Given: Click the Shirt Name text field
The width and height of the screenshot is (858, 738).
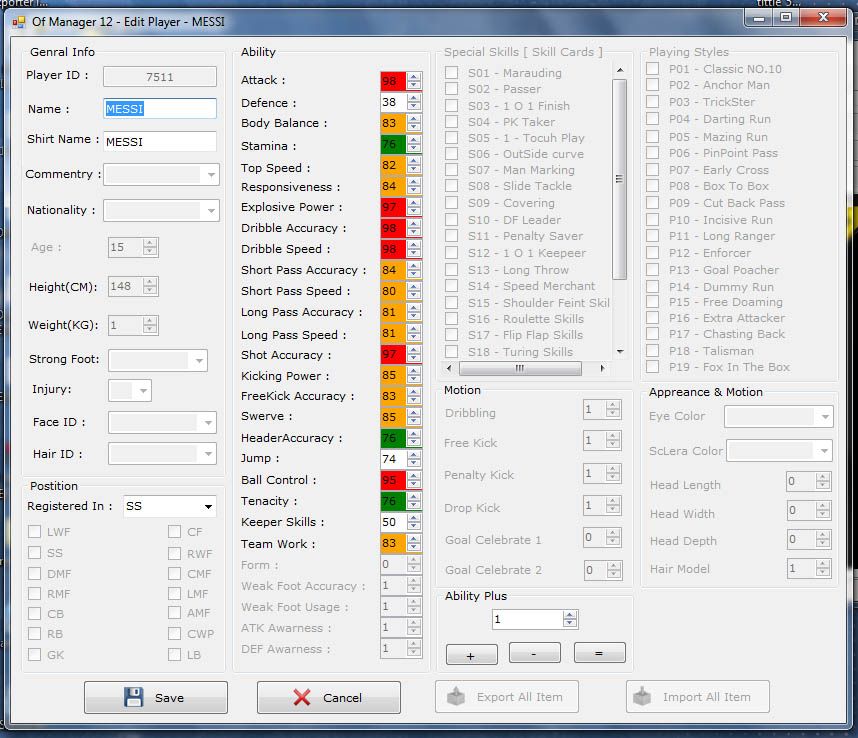Looking at the screenshot, I should (159, 142).
